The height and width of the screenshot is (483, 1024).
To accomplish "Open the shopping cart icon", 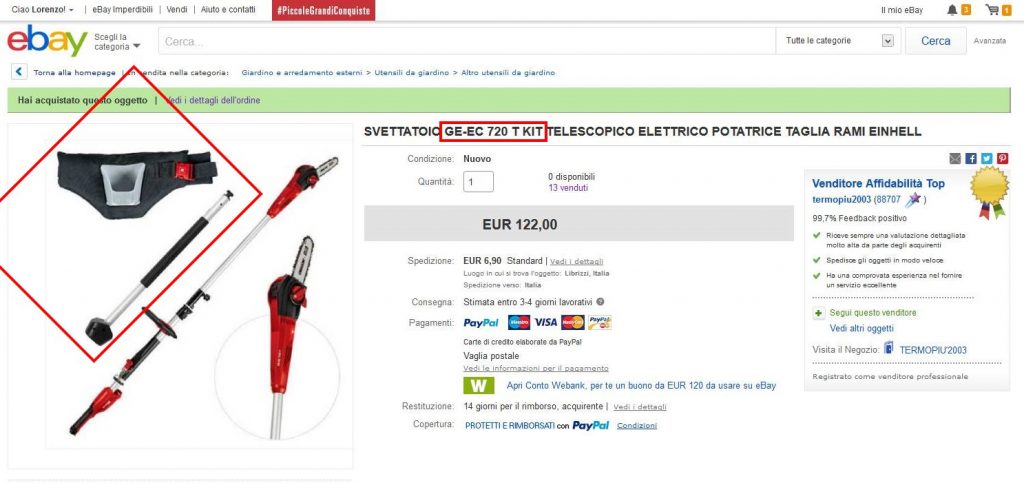I will tap(992, 10).
